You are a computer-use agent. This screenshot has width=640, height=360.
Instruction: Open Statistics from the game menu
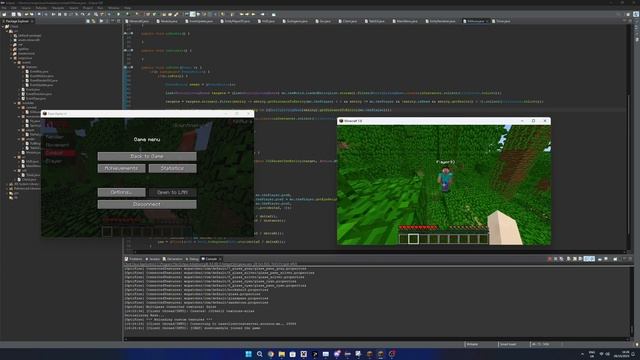coord(172,168)
